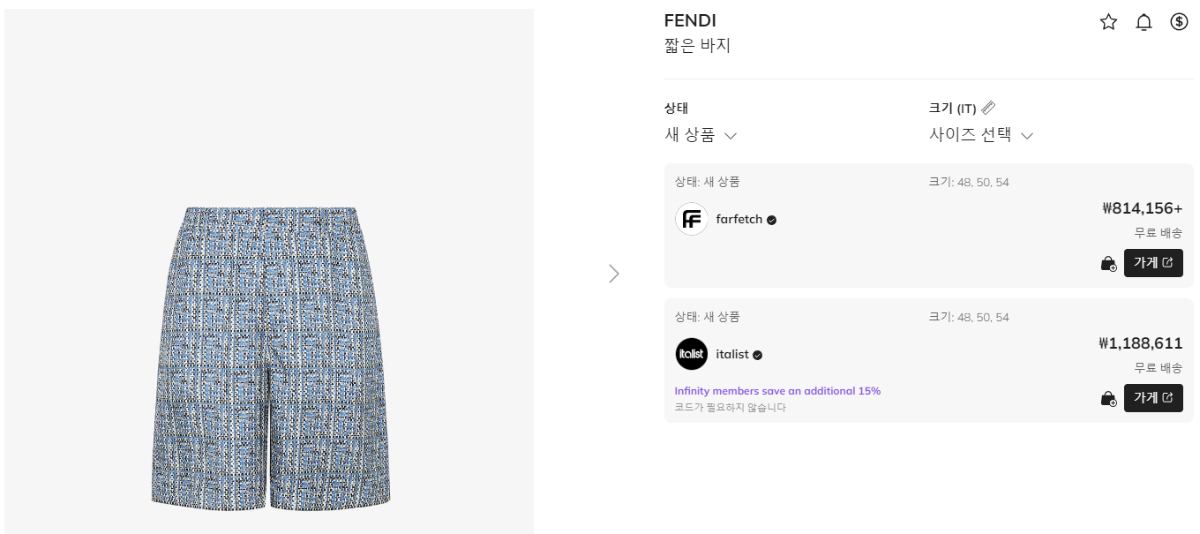Open the FENDI brand link
The image size is (1200, 534).
click(x=690, y=21)
